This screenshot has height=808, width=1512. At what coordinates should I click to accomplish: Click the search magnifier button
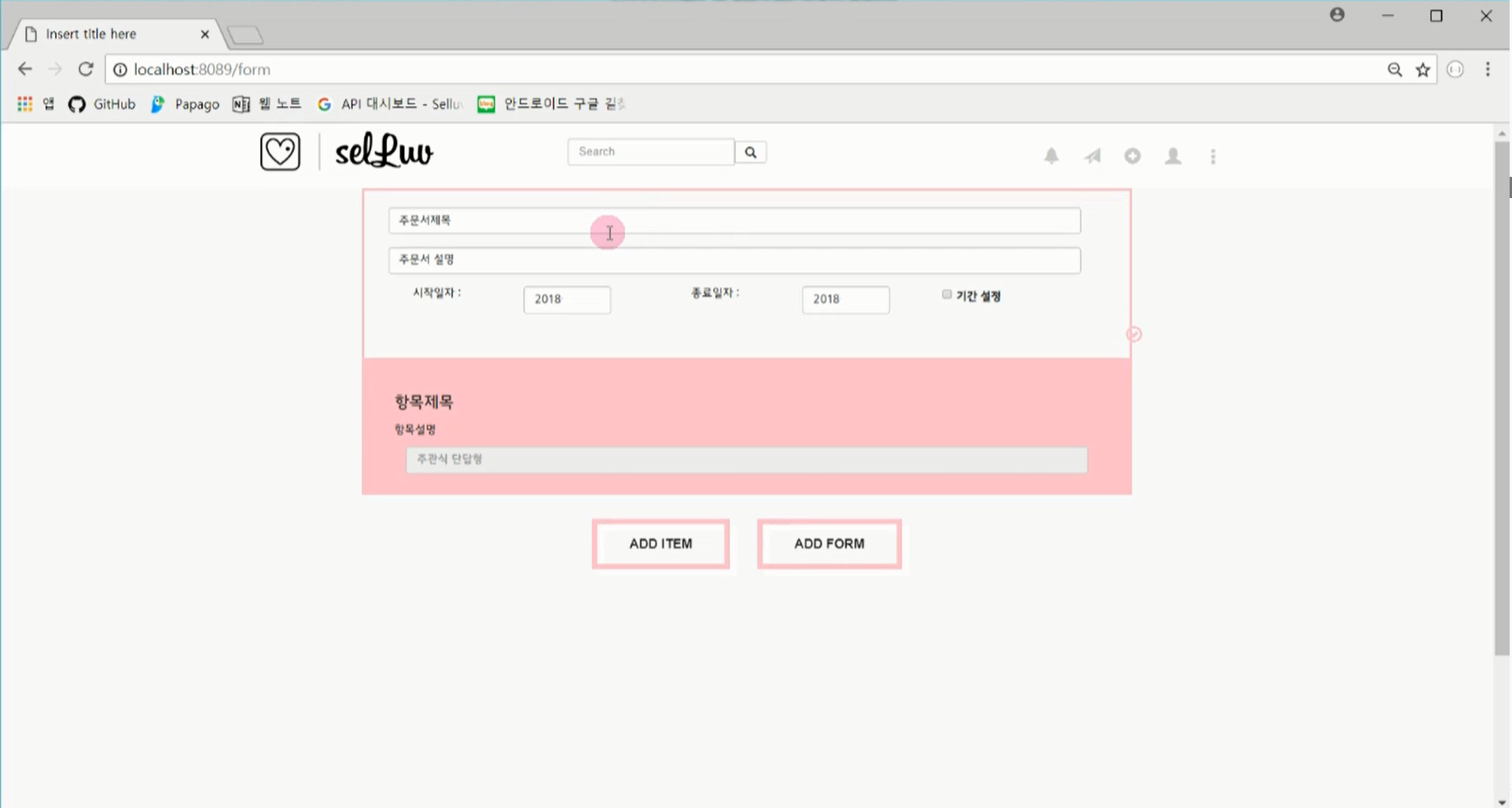[x=750, y=152]
